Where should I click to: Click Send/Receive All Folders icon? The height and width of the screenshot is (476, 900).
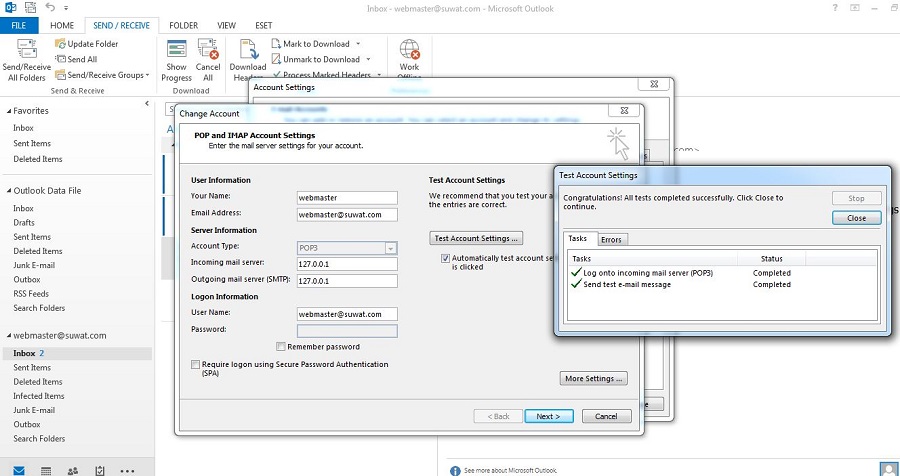coord(26,50)
